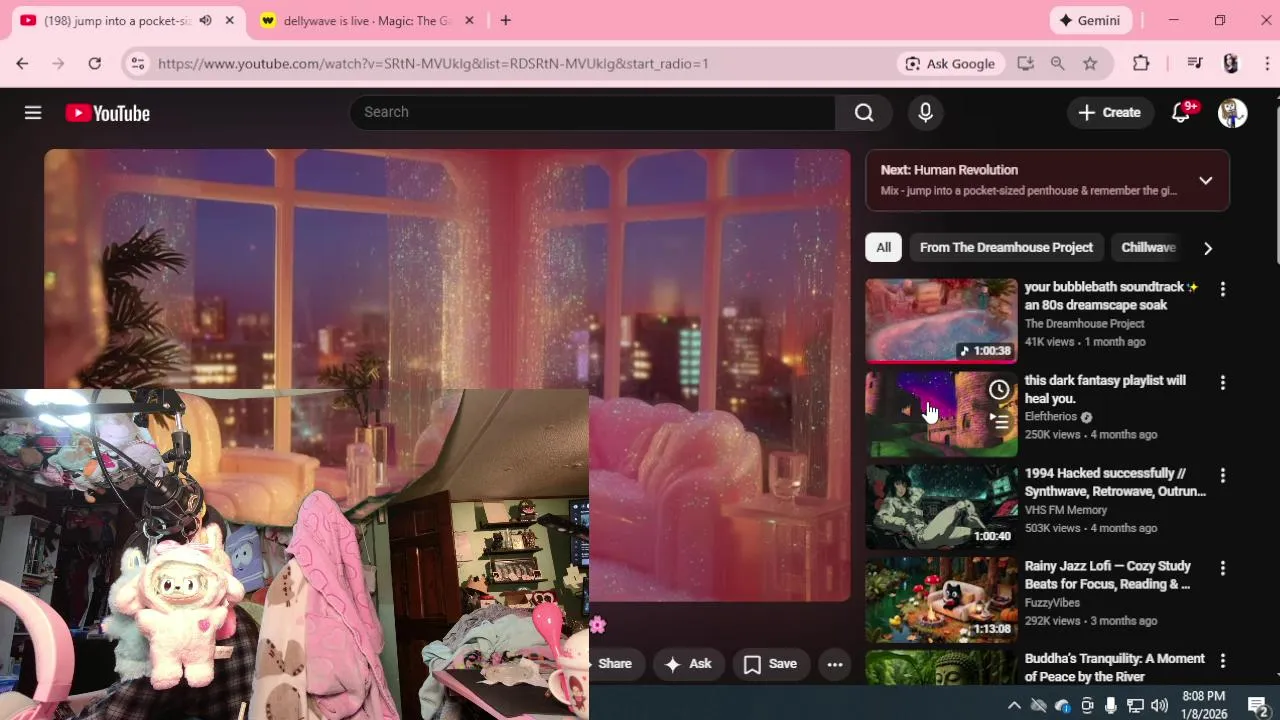Viewport: 1280px width, 720px height.
Task: View site information icon in address bar
Action: 138,63
